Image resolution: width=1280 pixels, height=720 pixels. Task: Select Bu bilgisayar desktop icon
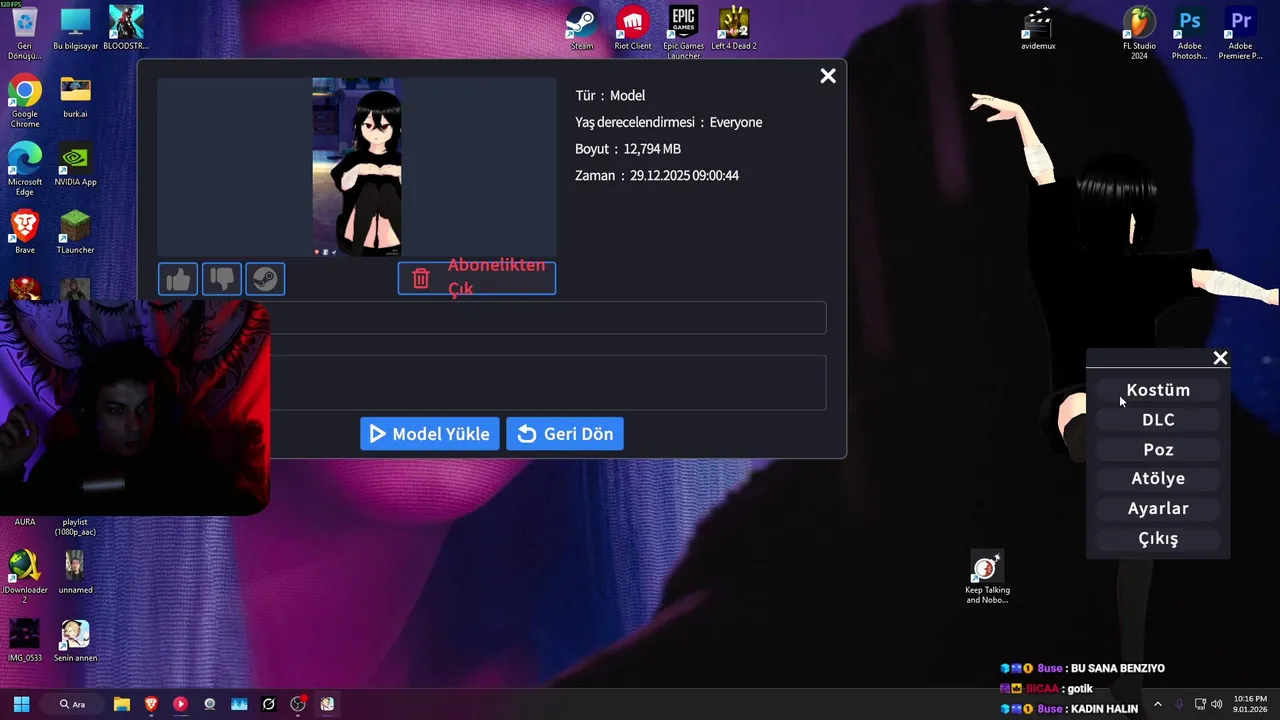(76, 28)
